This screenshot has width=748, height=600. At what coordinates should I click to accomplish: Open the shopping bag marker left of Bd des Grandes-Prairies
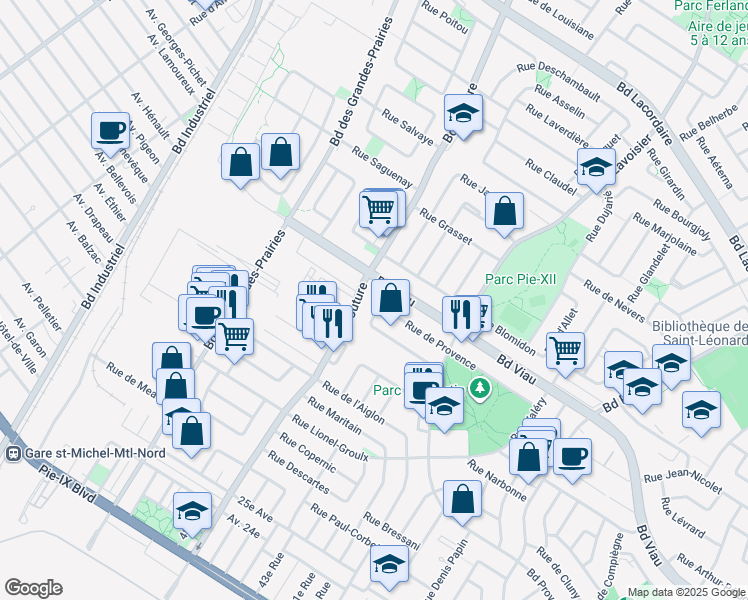(x=280, y=153)
